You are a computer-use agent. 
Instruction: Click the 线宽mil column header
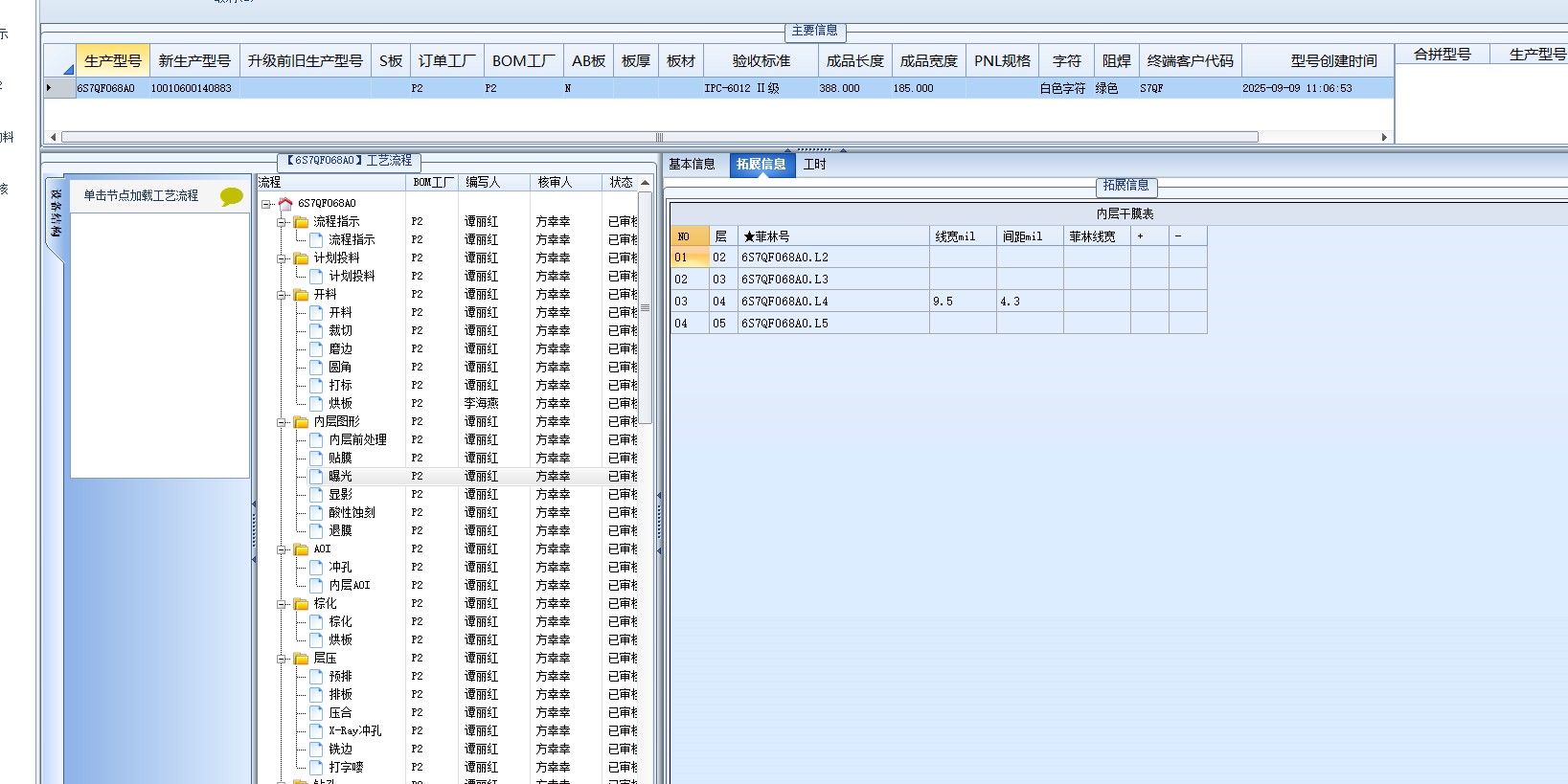(x=963, y=236)
